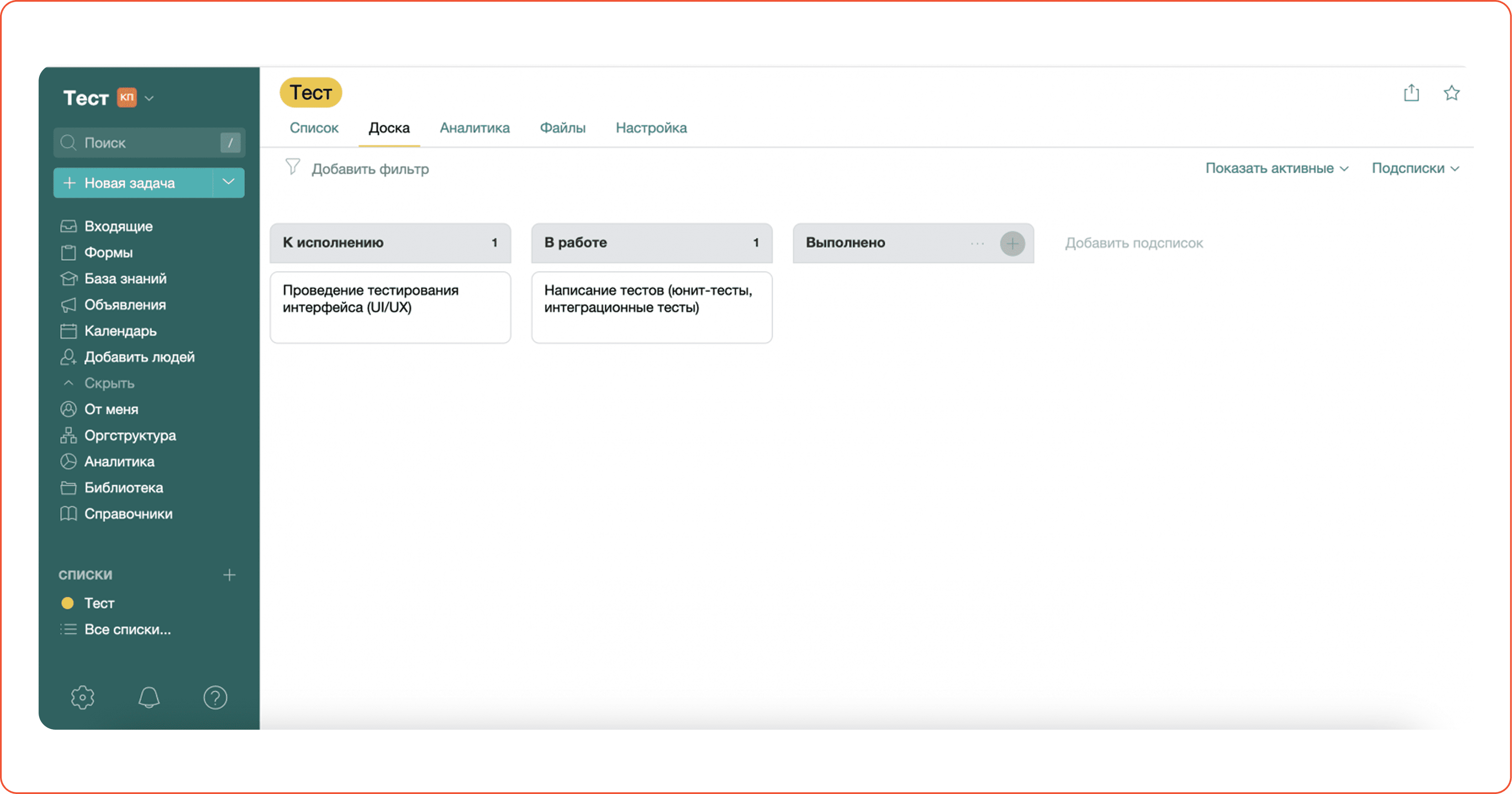Click Добавить фильтр link
The height and width of the screenshot is (794, 1512).
coord(370,169)
